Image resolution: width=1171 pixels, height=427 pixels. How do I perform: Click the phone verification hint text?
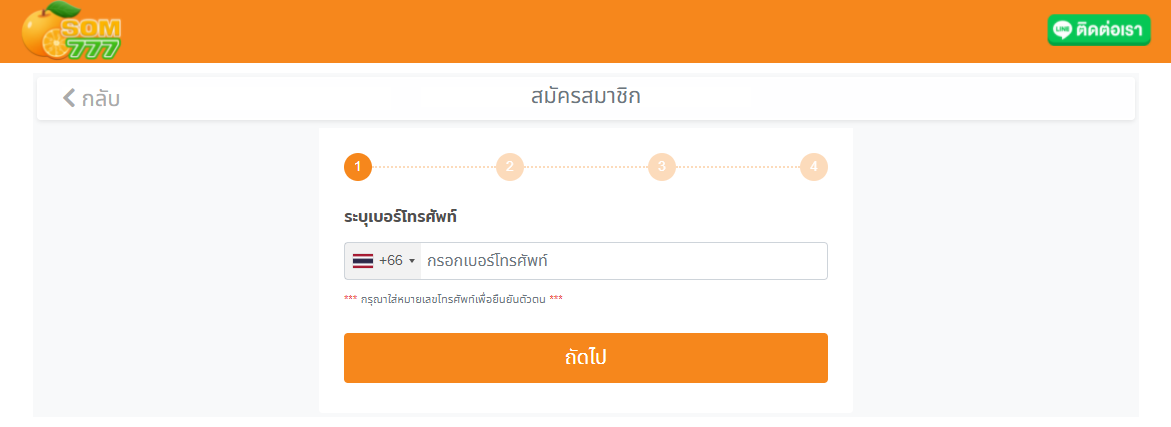point(453,299)
